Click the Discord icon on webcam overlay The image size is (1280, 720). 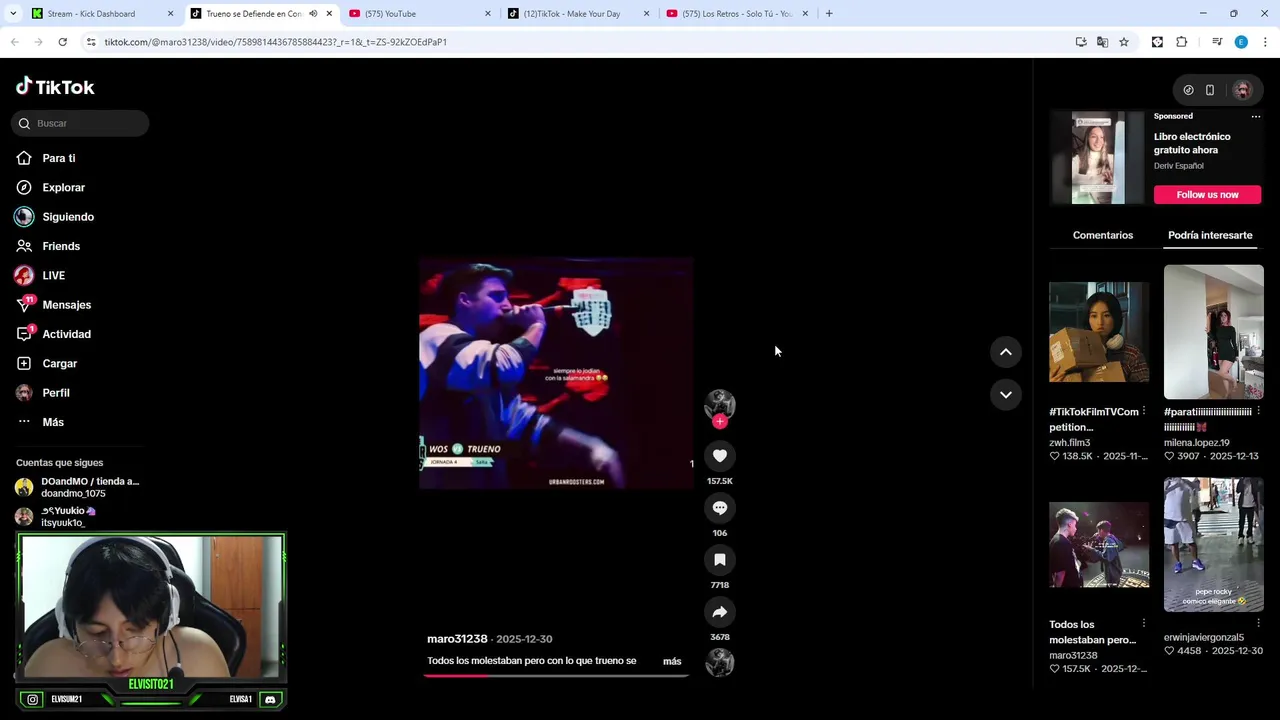(x=270, y=700)
